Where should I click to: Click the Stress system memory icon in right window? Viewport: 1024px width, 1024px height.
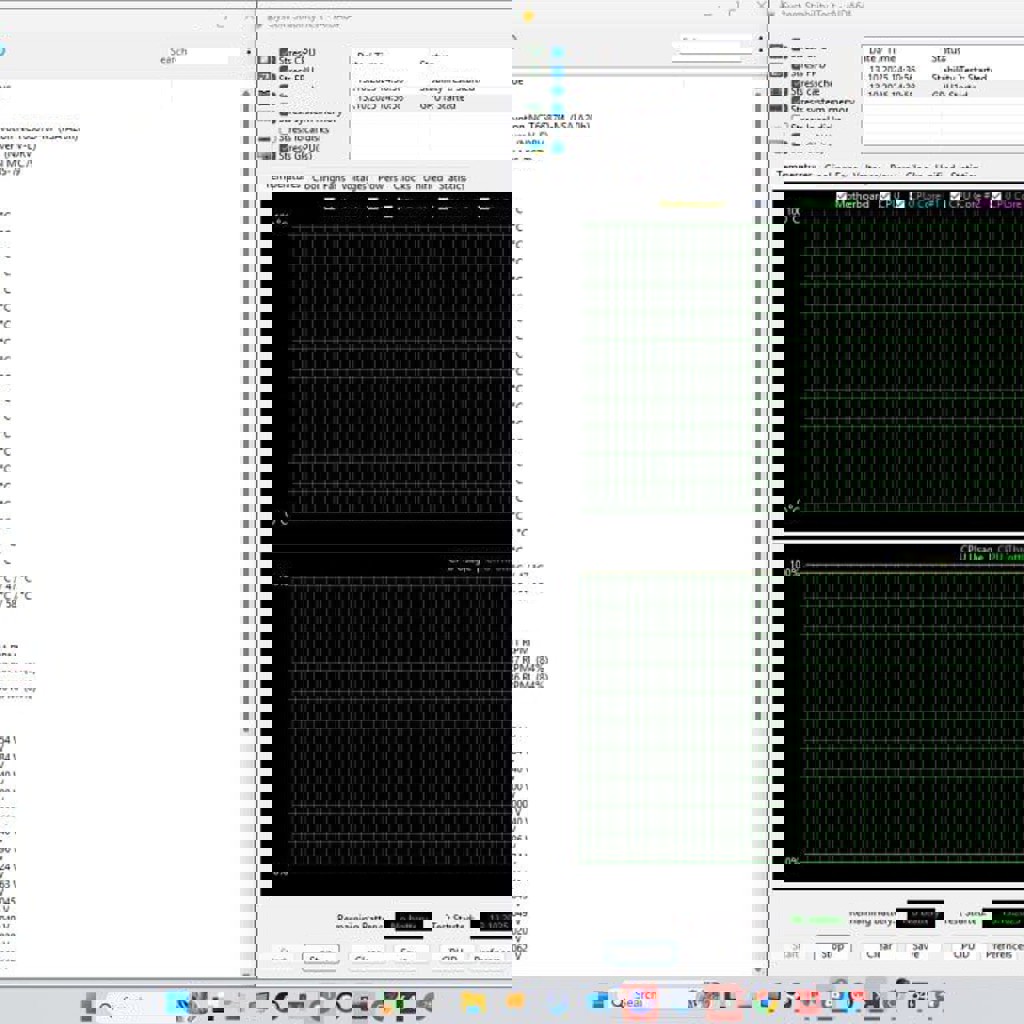(x=778, y=109)
